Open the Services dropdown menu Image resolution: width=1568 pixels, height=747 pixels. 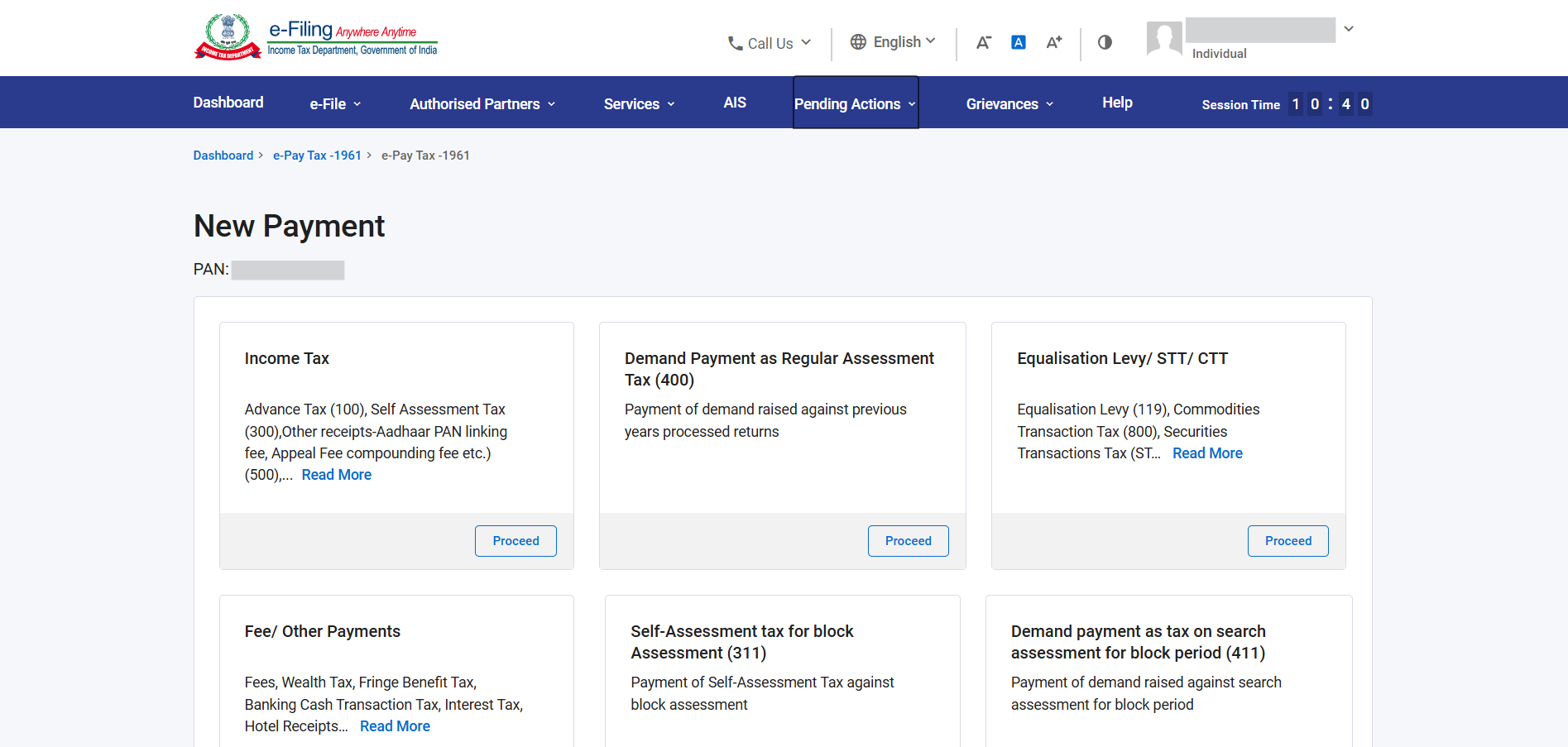point(639,103)
